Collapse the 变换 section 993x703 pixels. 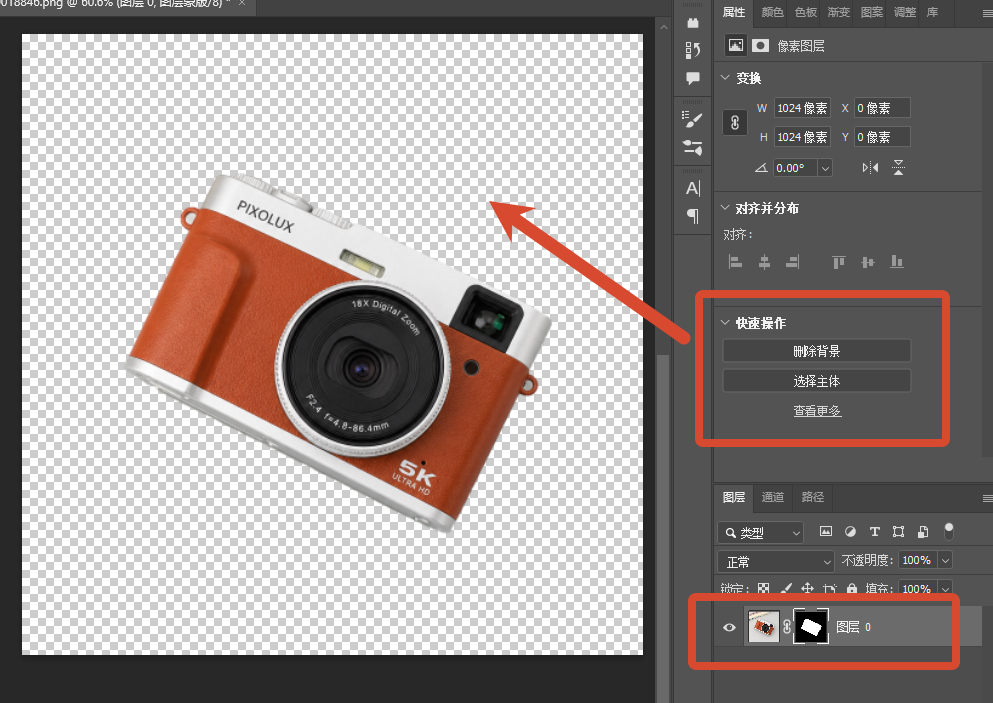[725, 77]
